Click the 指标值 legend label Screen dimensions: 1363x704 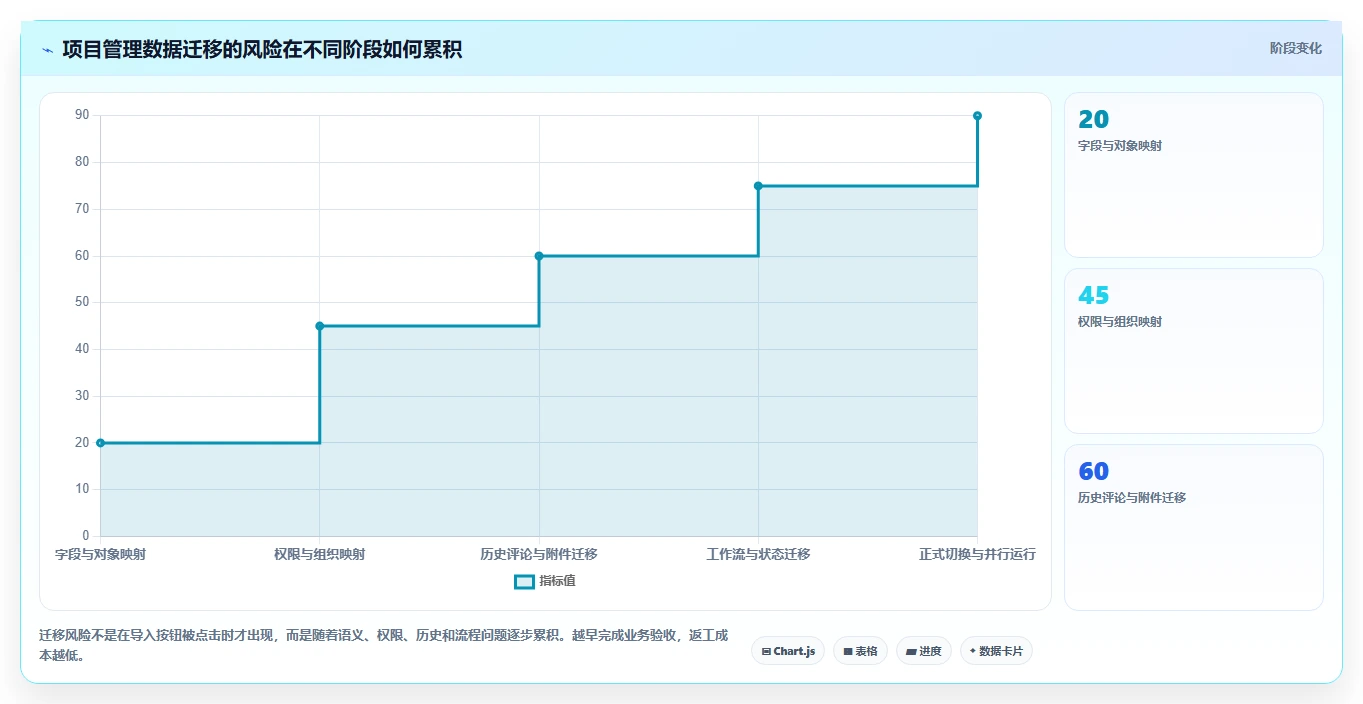[x=558, y=581]
